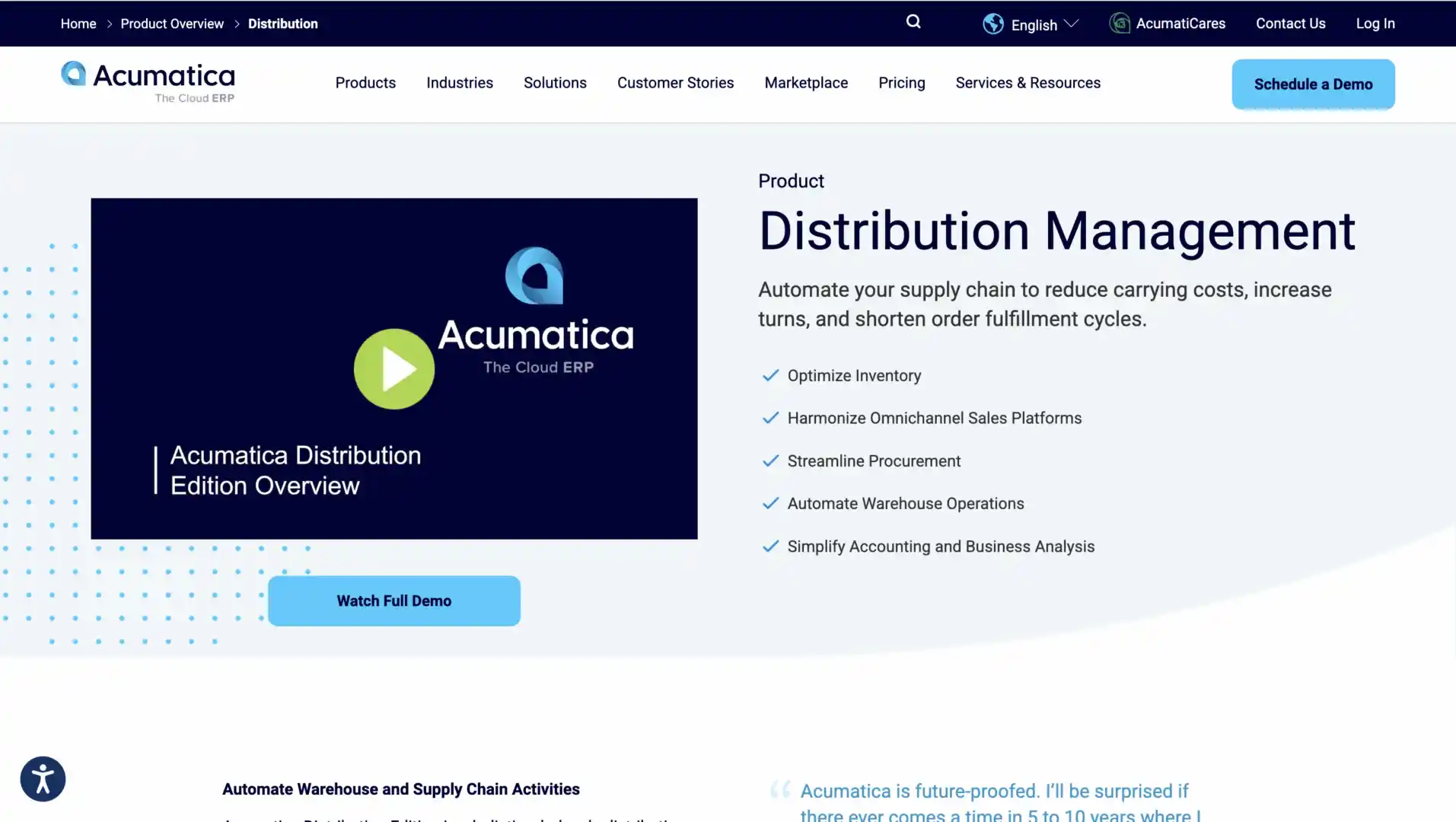Play the Distribution Edition Overview video
This screenshot has width=1456, height=822.
point(394,369)
